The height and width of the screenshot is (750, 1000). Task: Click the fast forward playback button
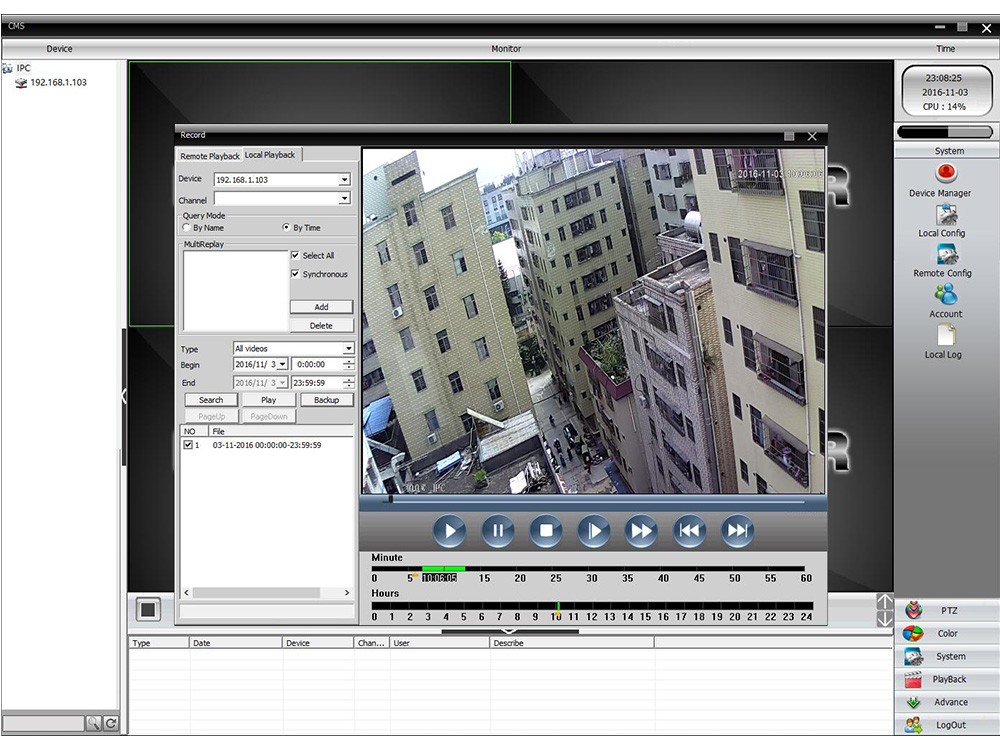tap(641, 531)
